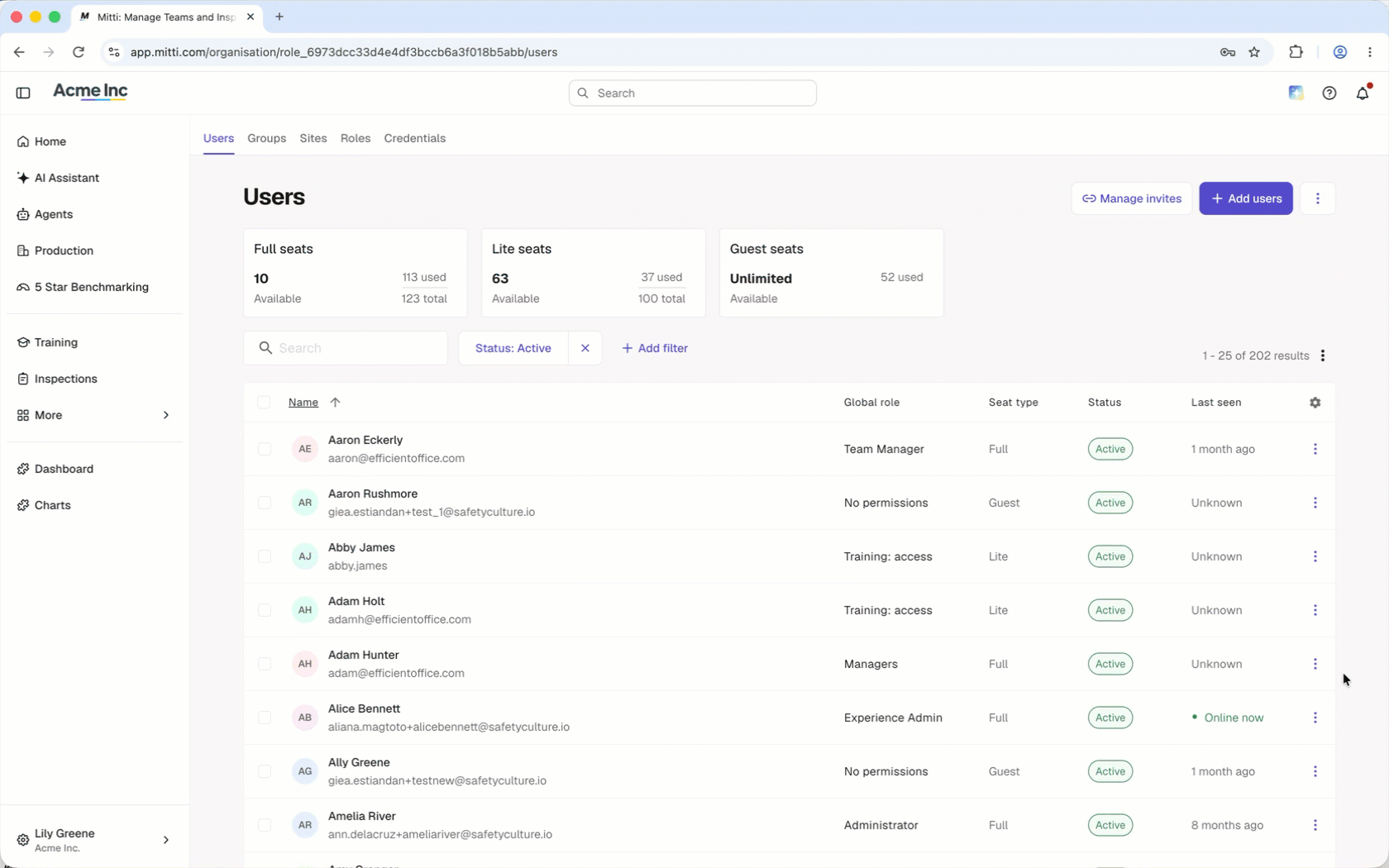1389x868 pixels.
Task: Switch to the Groups tab
Action: click(266, 138)
